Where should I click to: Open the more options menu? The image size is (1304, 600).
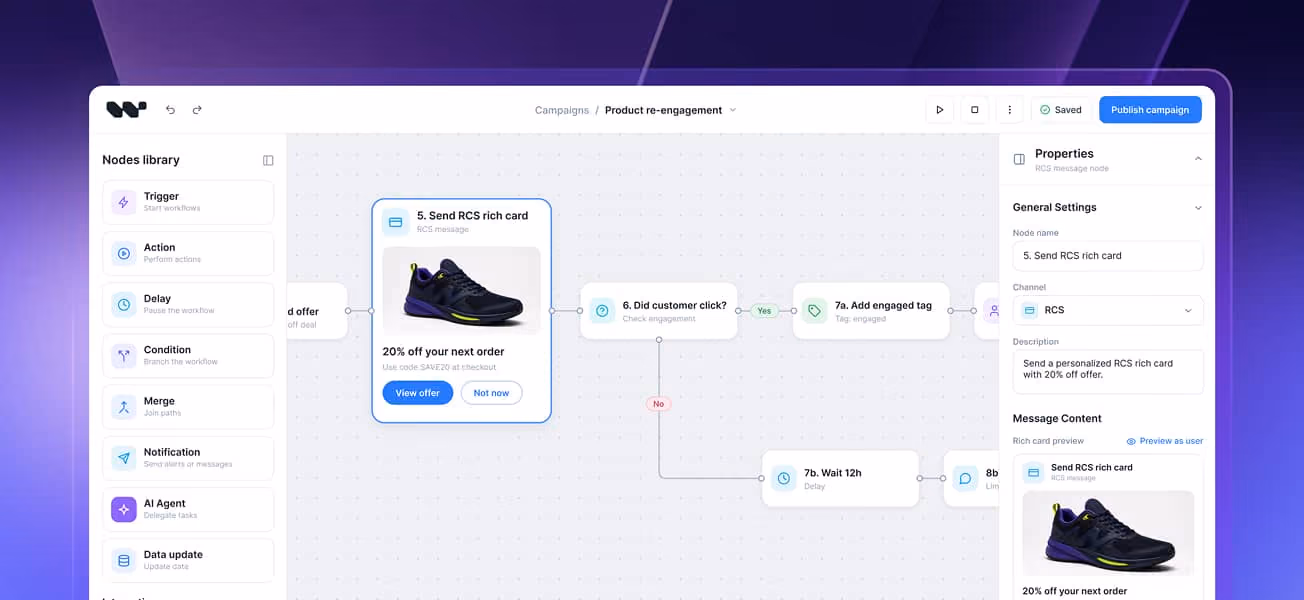1010,110
